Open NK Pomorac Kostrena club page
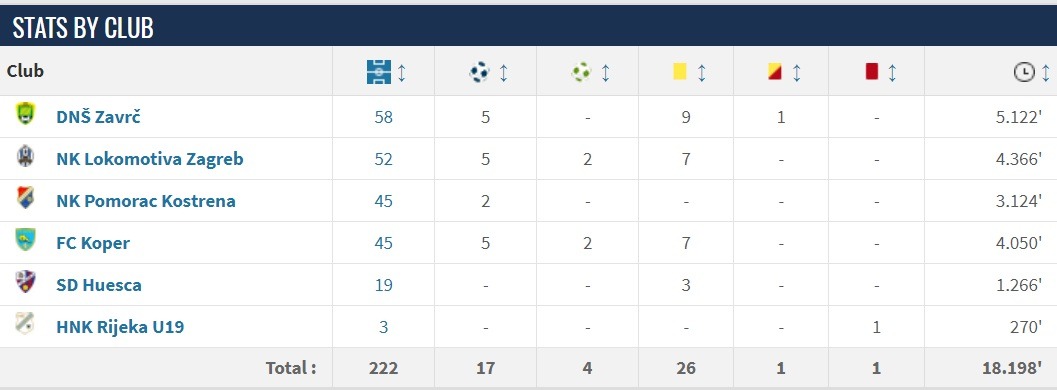 pyautogui.click(x=146, y=201)
